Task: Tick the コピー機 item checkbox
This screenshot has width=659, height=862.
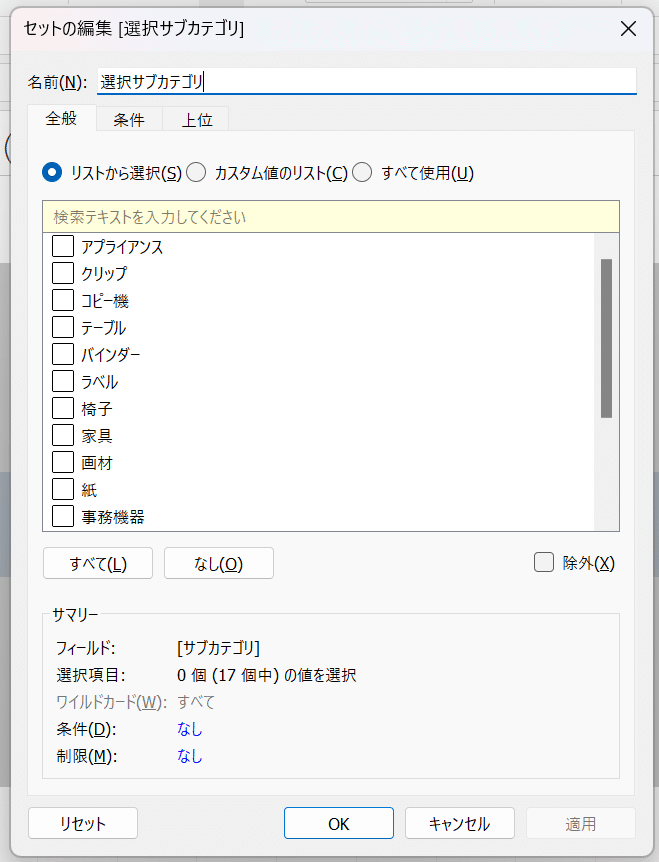Action: tap(63, 300)
